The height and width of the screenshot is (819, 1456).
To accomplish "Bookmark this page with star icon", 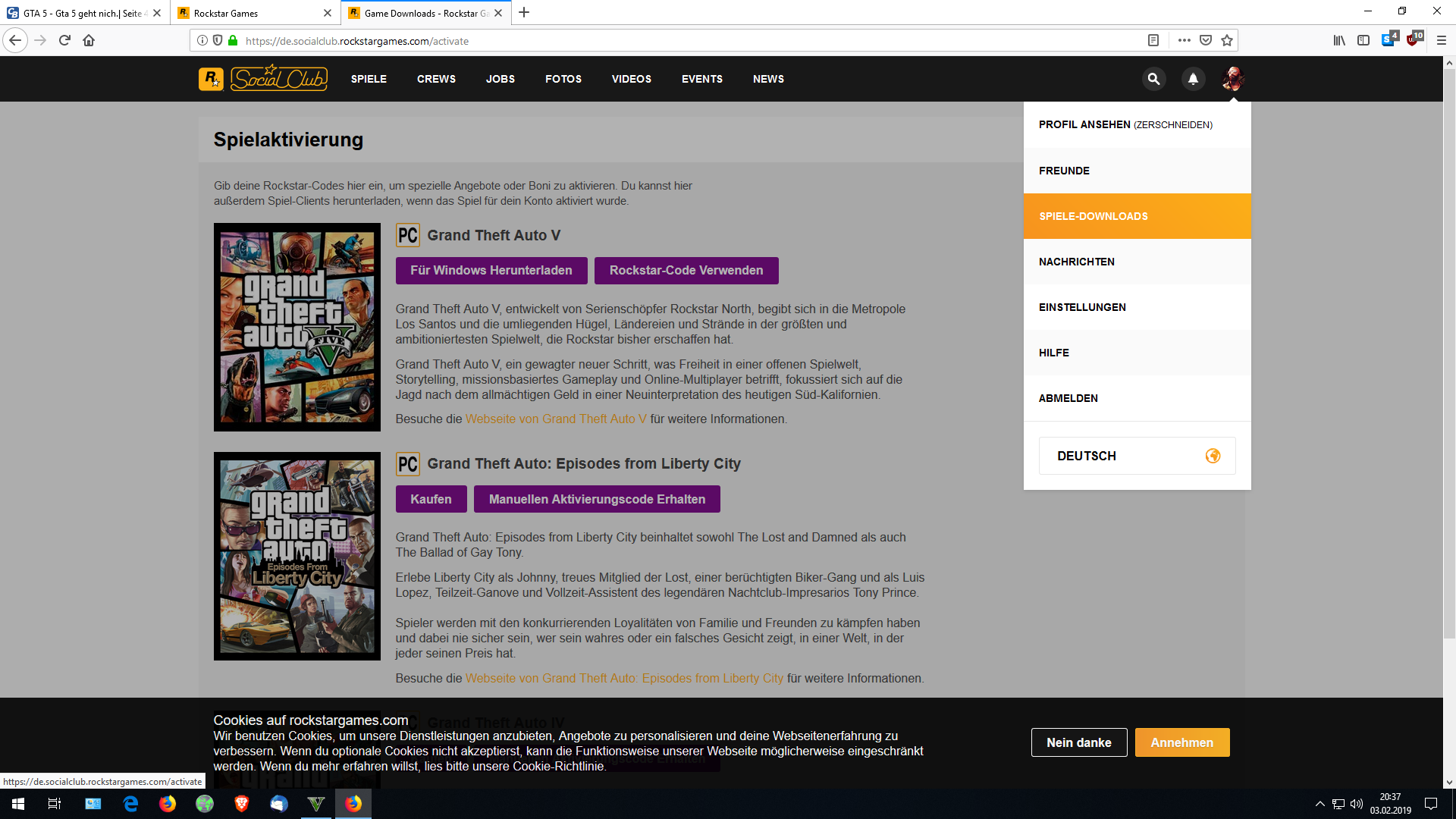I will click(1227, 41).
